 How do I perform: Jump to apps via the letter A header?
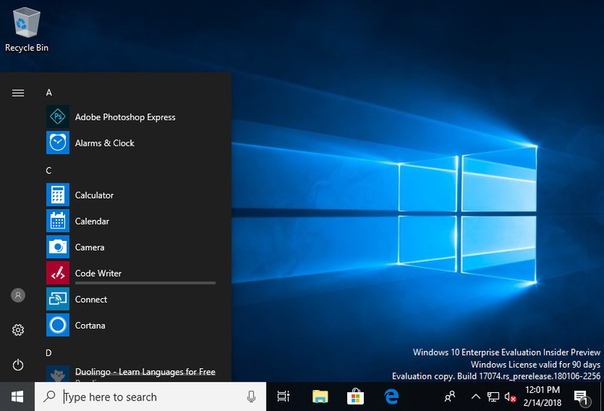coord(49,92)
